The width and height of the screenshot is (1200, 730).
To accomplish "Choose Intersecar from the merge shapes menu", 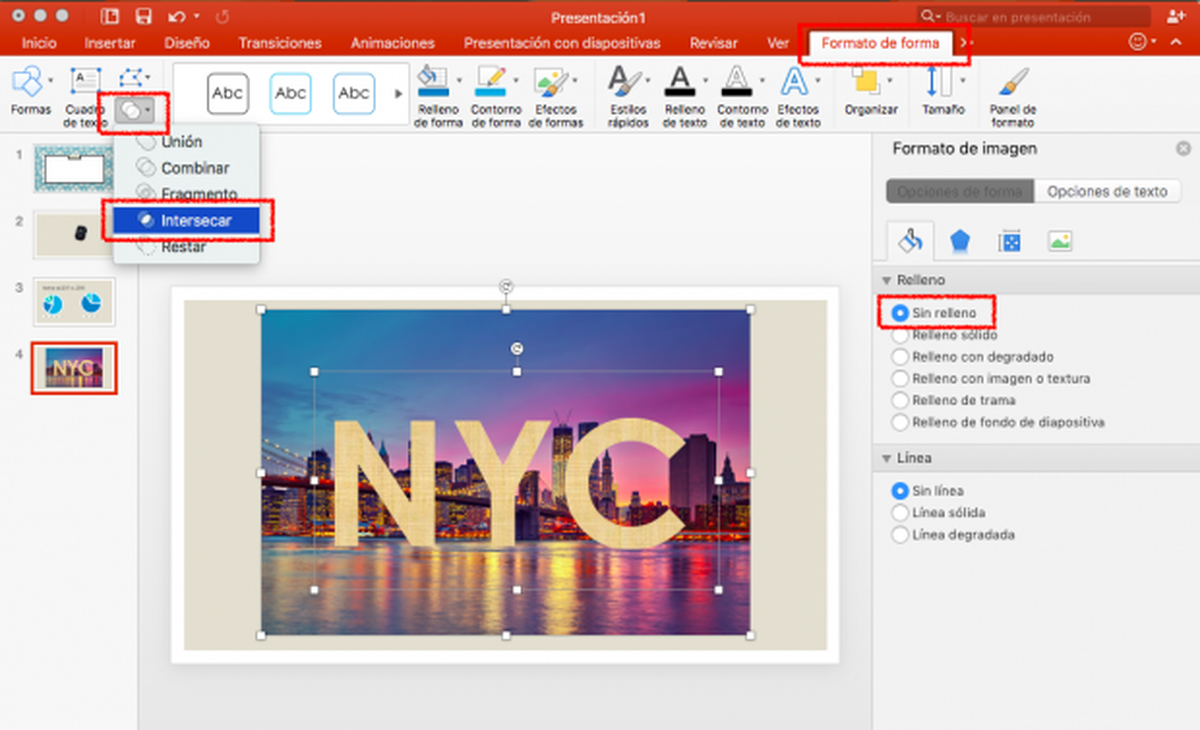I will (x=196, y=220).
